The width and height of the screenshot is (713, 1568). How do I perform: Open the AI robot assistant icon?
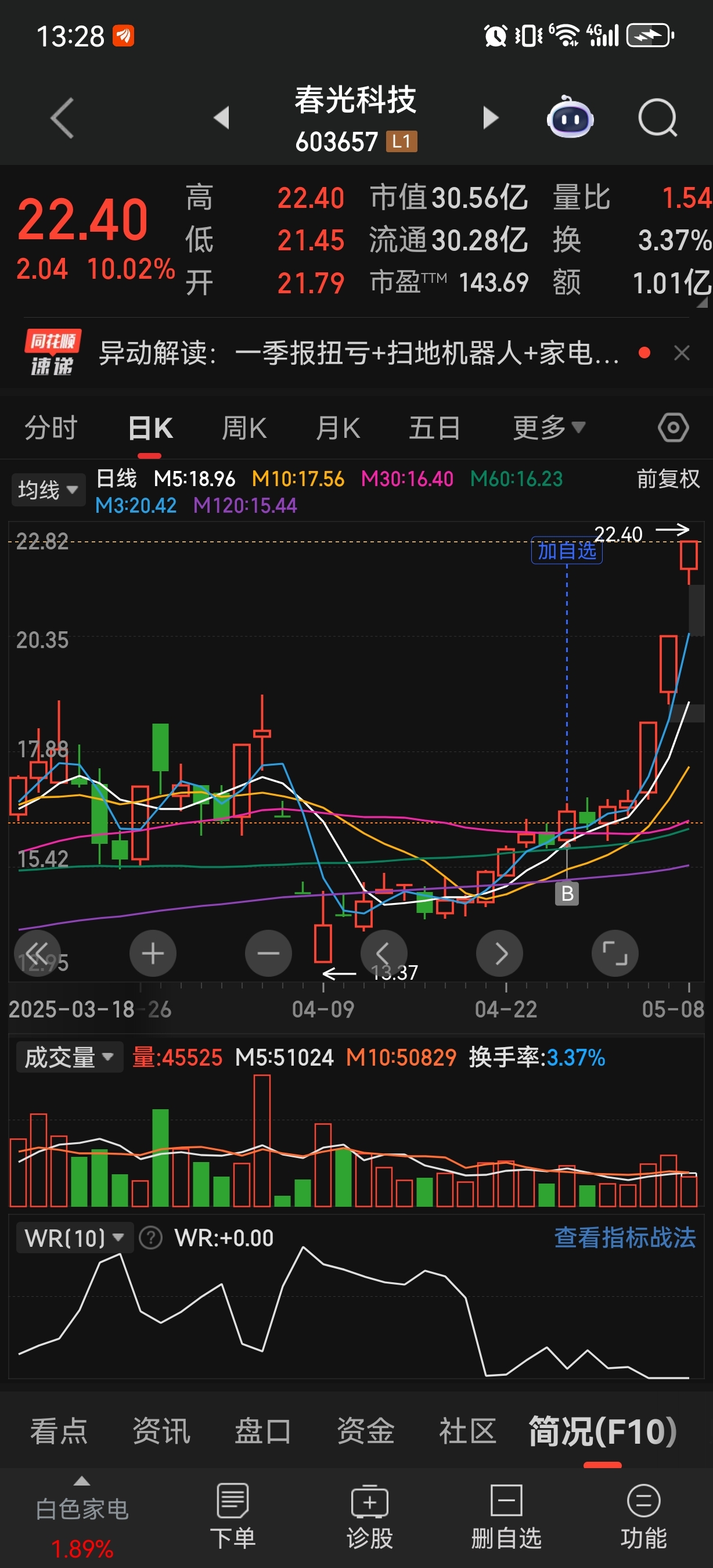570,117
